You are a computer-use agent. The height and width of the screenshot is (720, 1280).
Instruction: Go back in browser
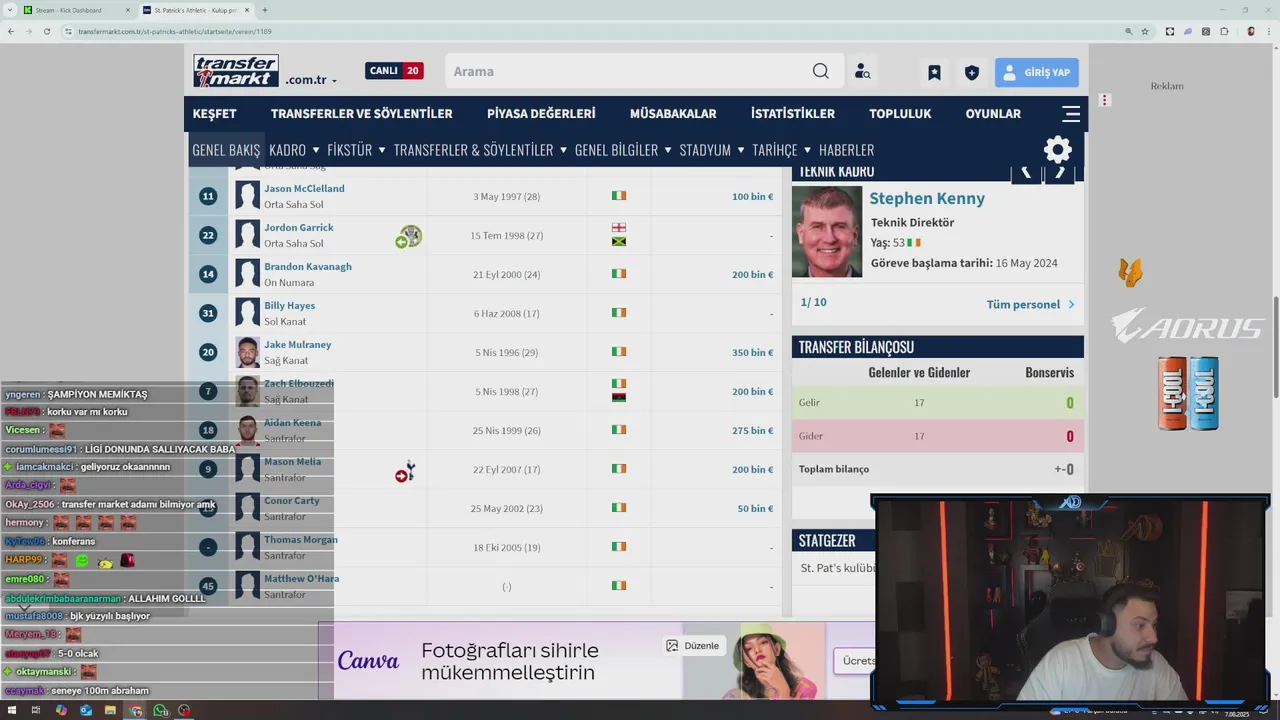[11, 31]
